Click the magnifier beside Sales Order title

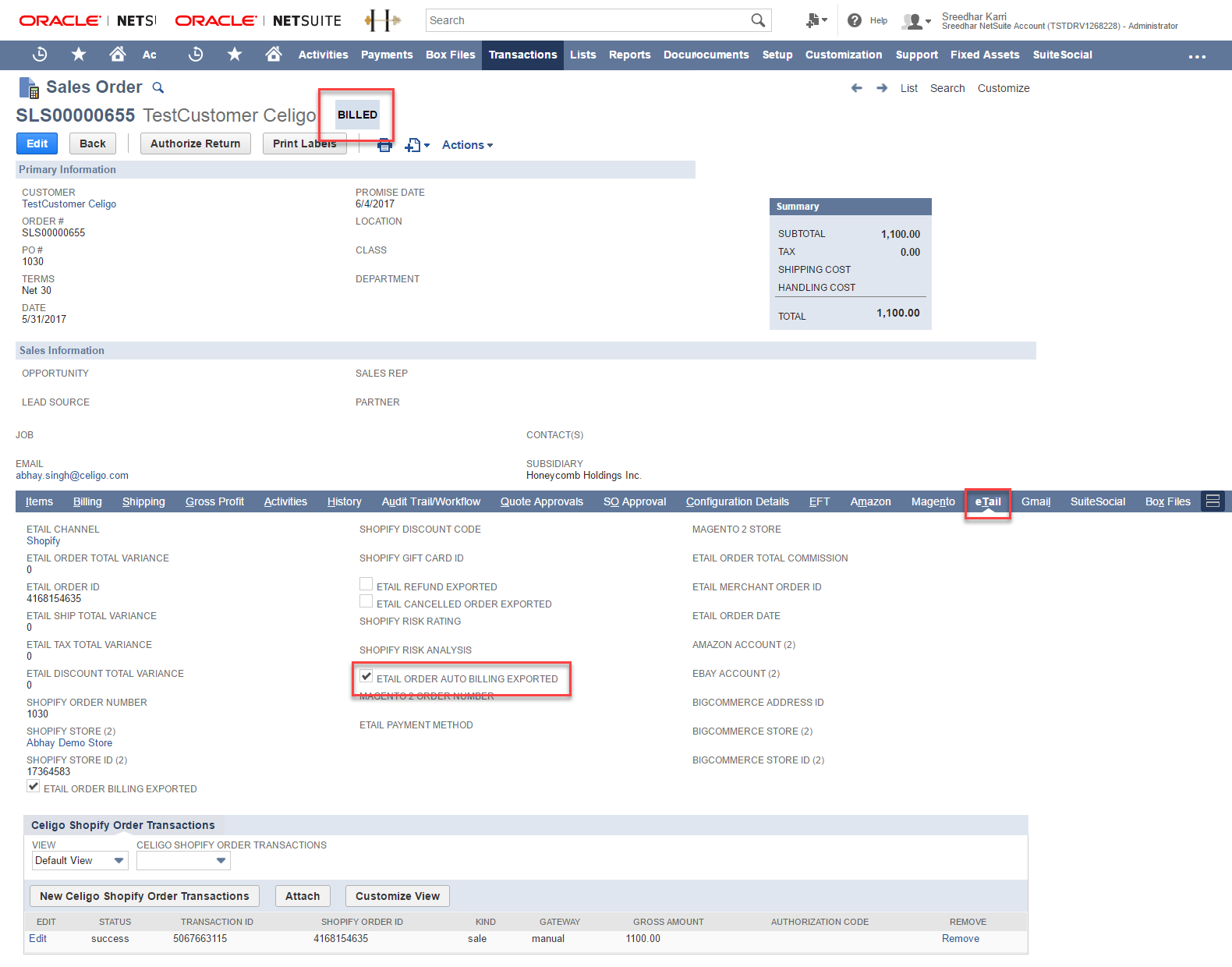pyautogui.click(x=158, y=87)
